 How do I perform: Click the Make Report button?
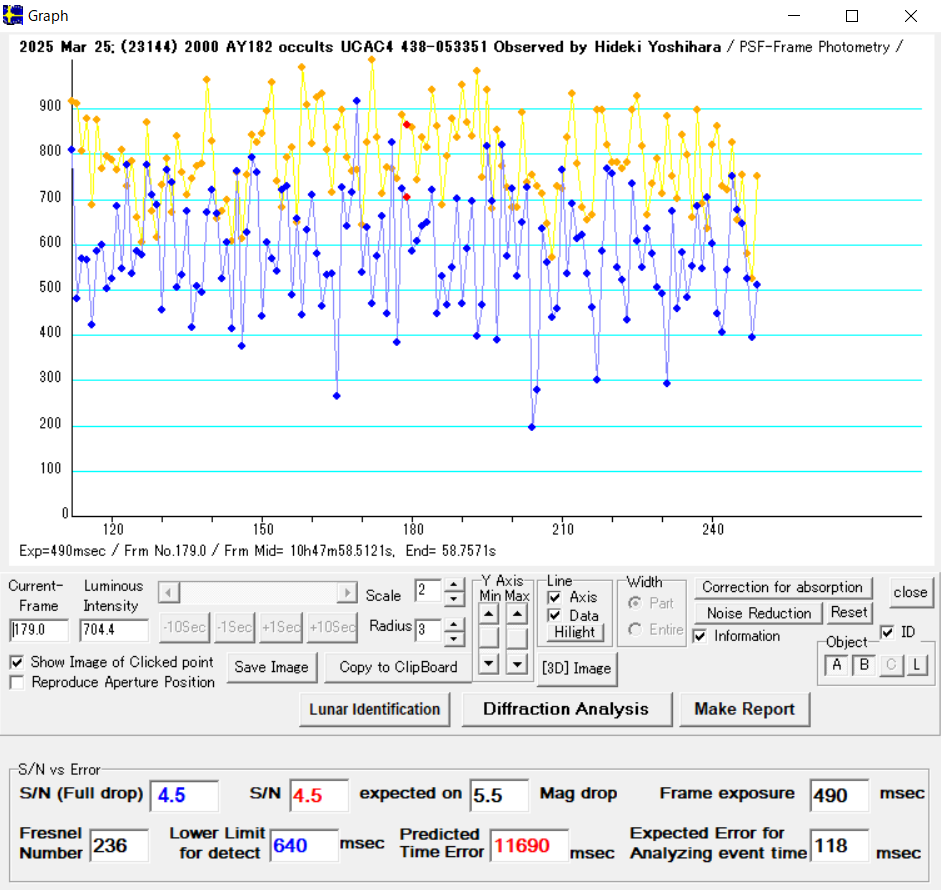[x=744, y=709]
